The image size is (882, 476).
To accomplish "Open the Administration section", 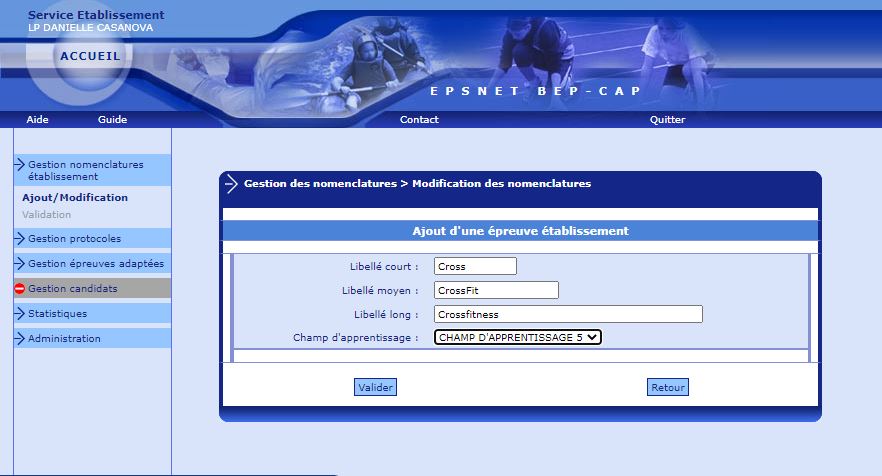I will point(92,338).
